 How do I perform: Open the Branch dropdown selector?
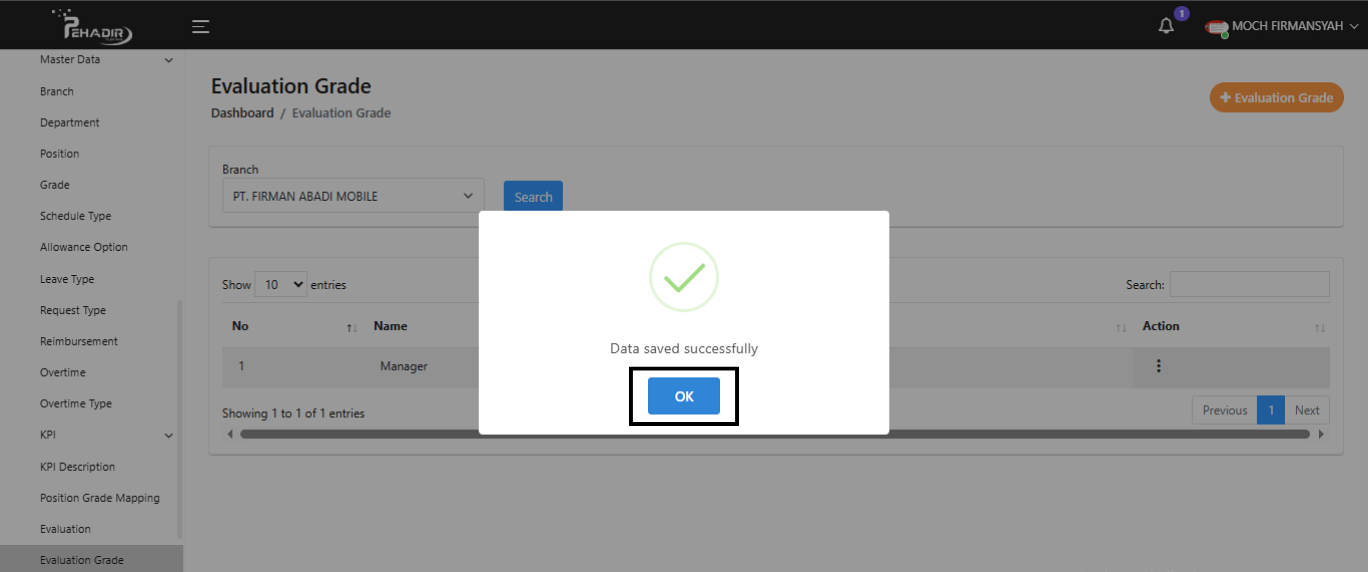[x=353, y=196]
